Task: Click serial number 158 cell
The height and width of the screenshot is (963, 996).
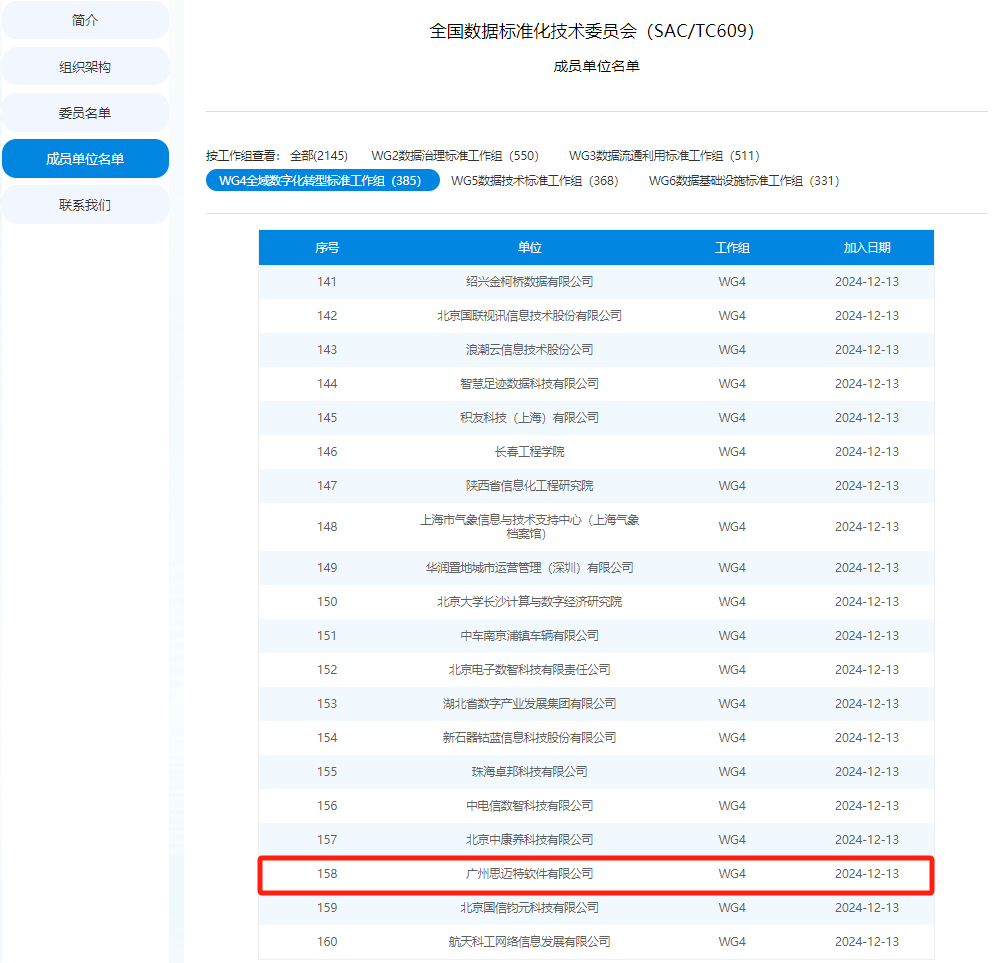Action: (327, 873)
